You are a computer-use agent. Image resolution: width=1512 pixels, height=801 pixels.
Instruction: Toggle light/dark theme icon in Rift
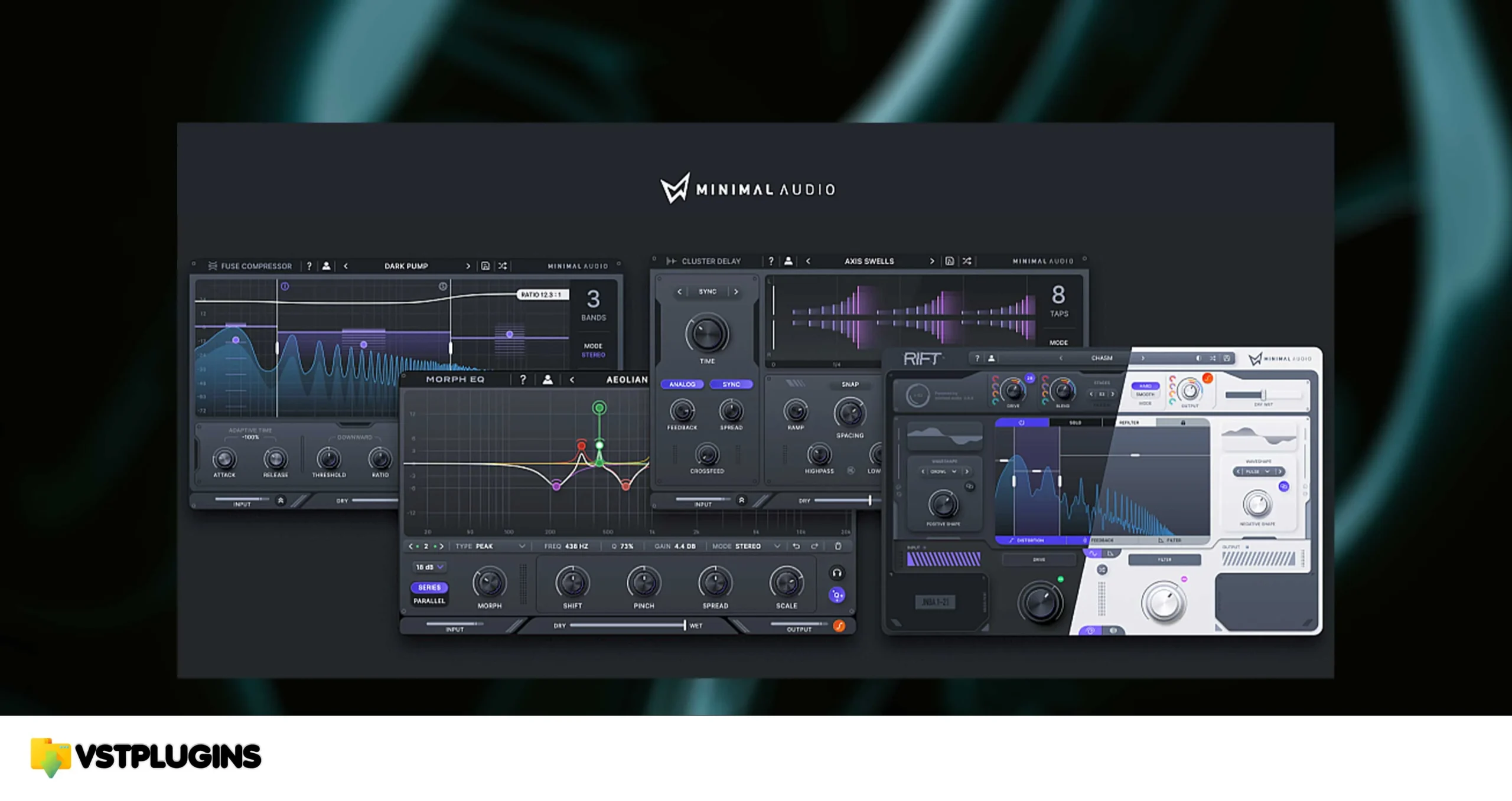coord(1198,358)
